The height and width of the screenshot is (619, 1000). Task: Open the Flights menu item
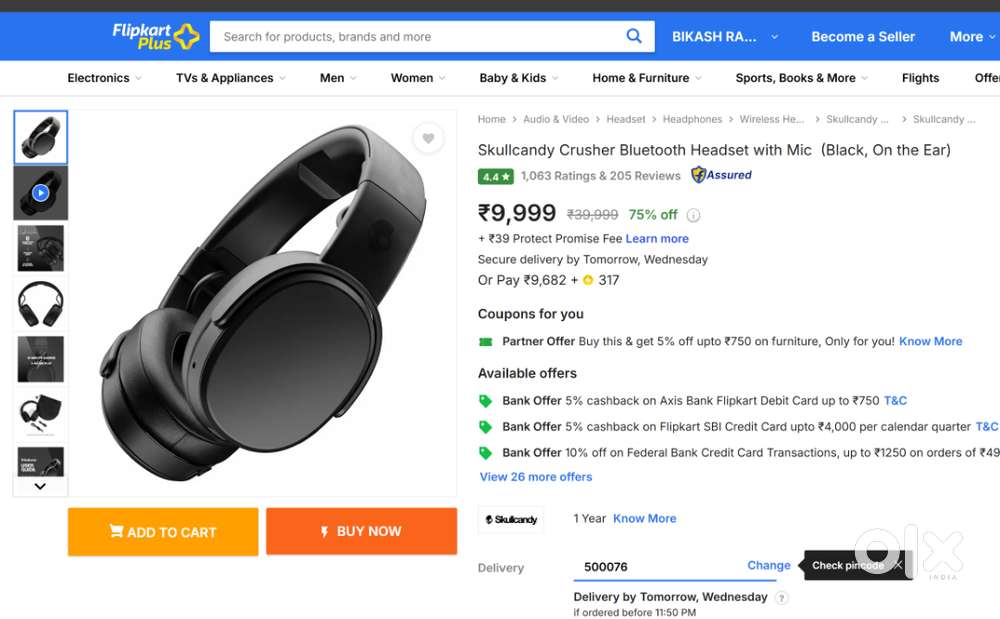pos(920,78)
